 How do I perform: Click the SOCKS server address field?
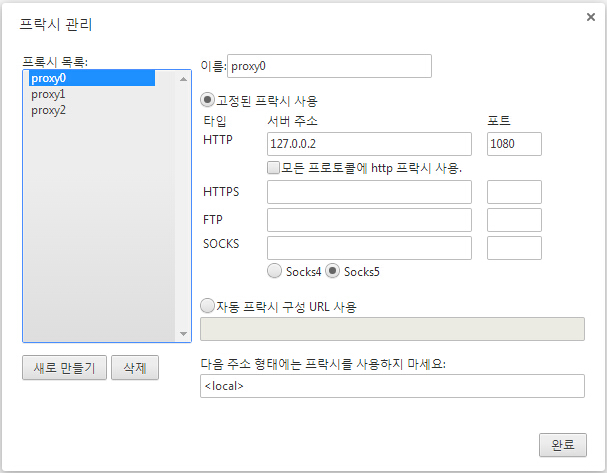click(368, 248)
